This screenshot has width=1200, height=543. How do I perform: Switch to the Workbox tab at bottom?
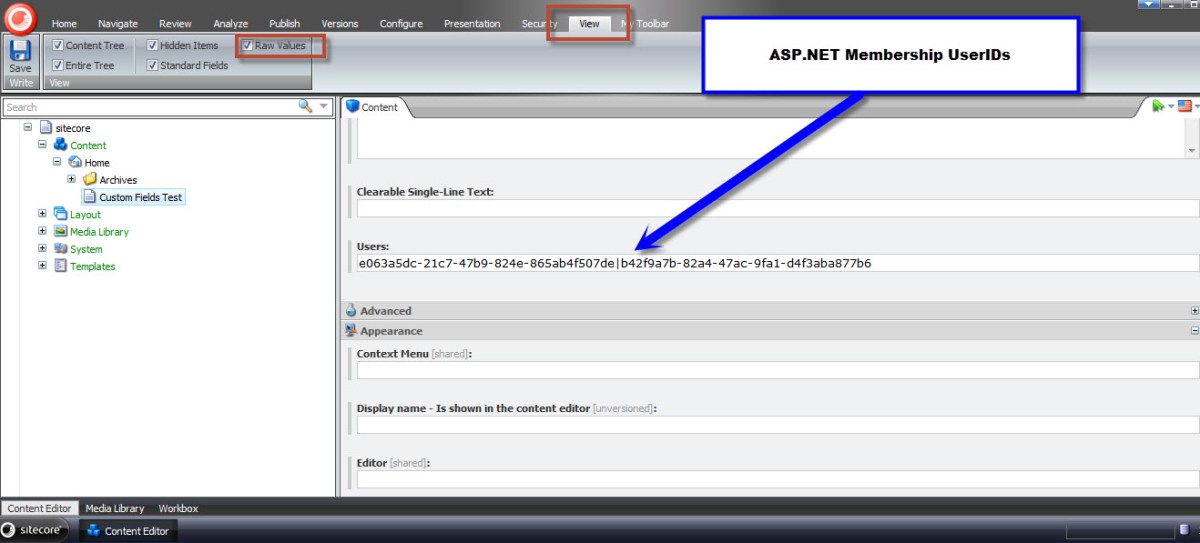(178, 508)
